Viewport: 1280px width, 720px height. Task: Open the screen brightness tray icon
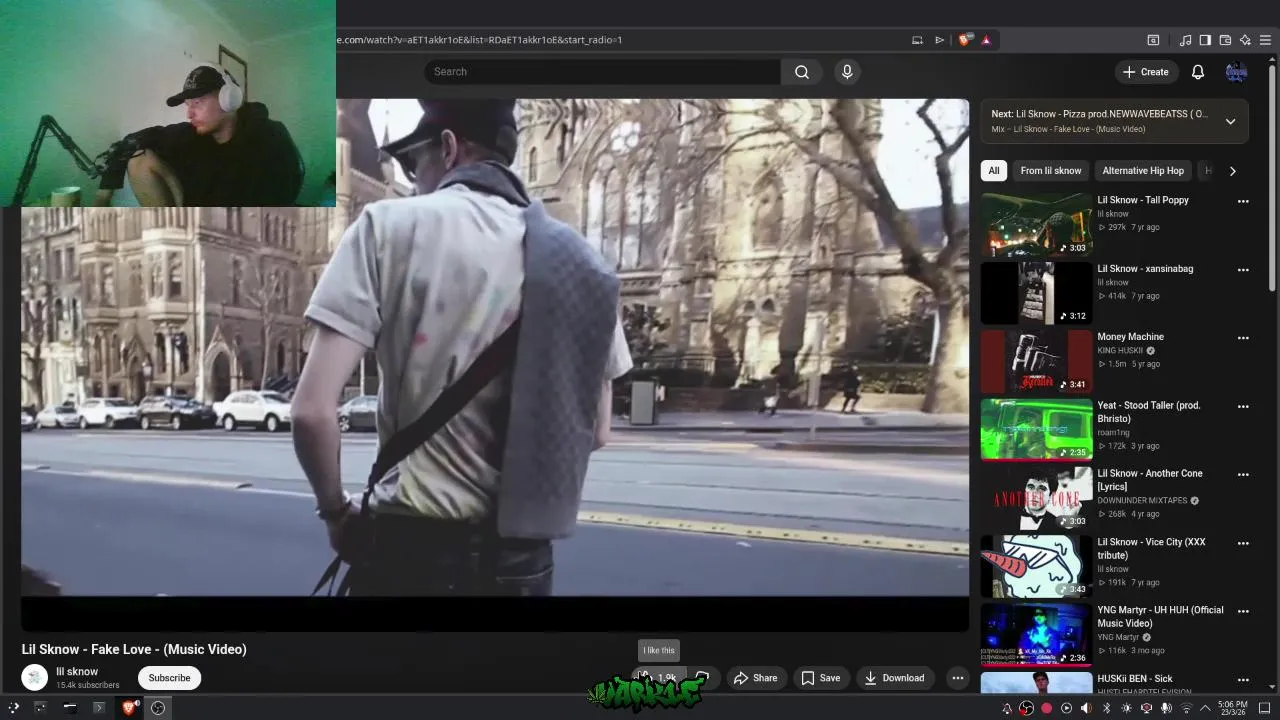pyautogui.click(x=1127, y=709)
